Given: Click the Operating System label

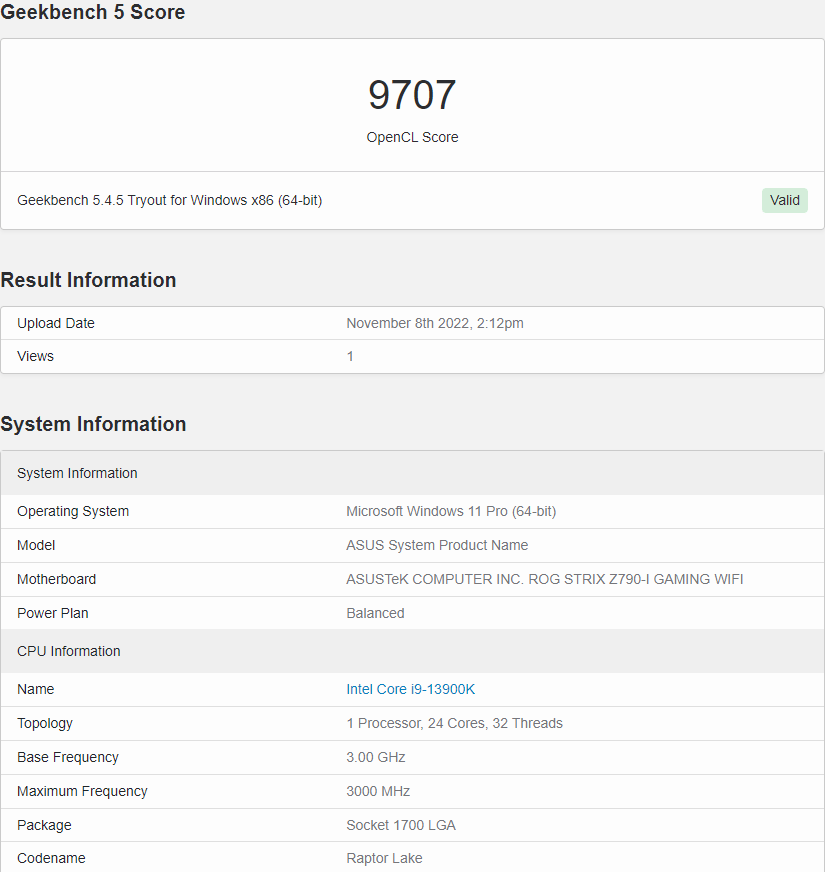Looking at the screenshot, I should coord(73,511).
